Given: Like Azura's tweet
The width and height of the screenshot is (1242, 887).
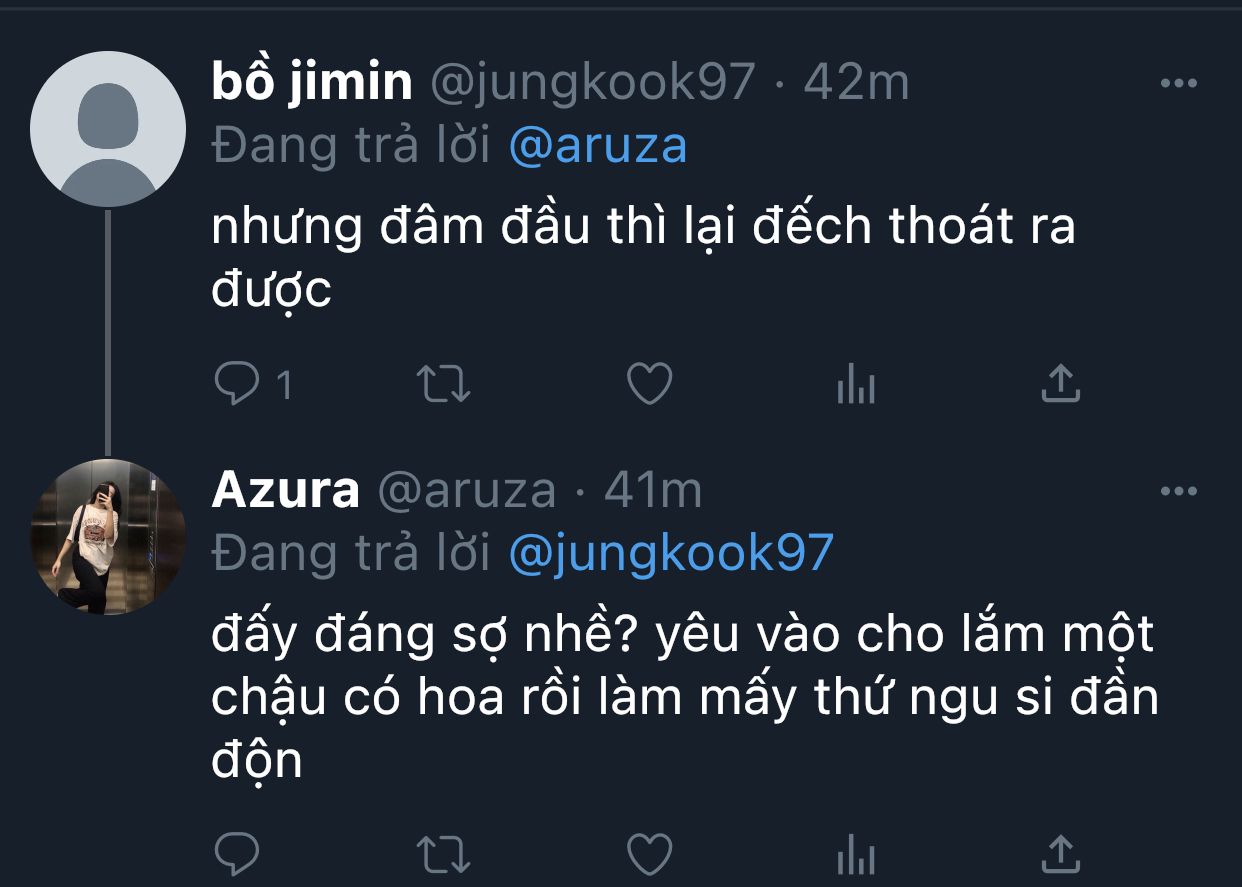Looking at the screenshot, I should [649, 855].
